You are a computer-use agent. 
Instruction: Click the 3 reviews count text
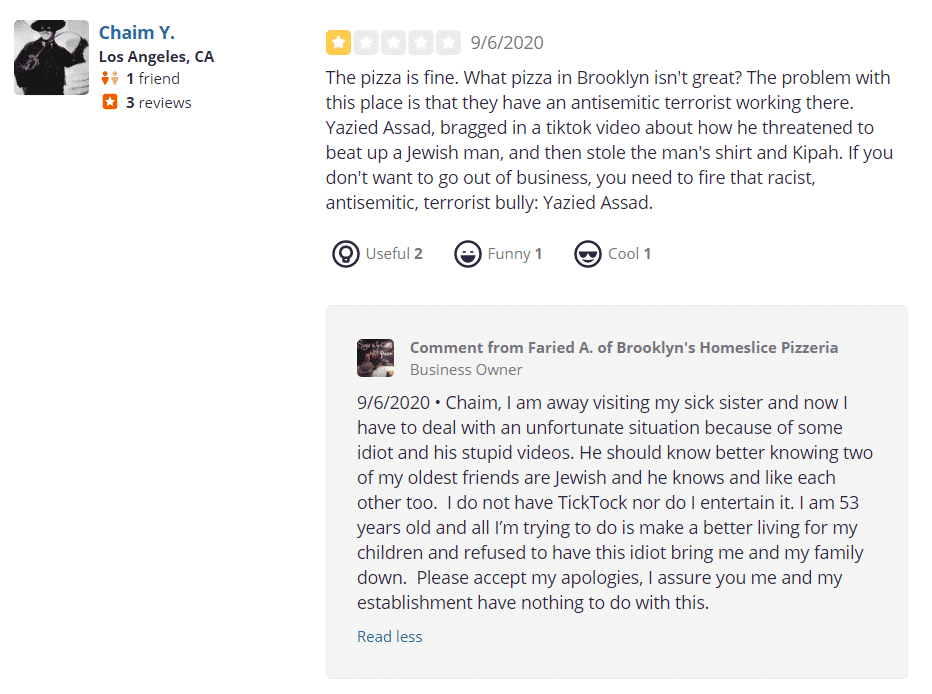pos(159,103)
